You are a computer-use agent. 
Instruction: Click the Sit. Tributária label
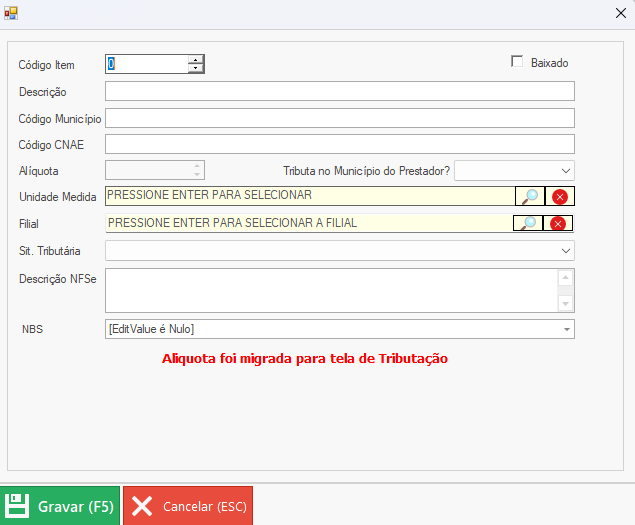pyautogui.click(x=50, y=251)
